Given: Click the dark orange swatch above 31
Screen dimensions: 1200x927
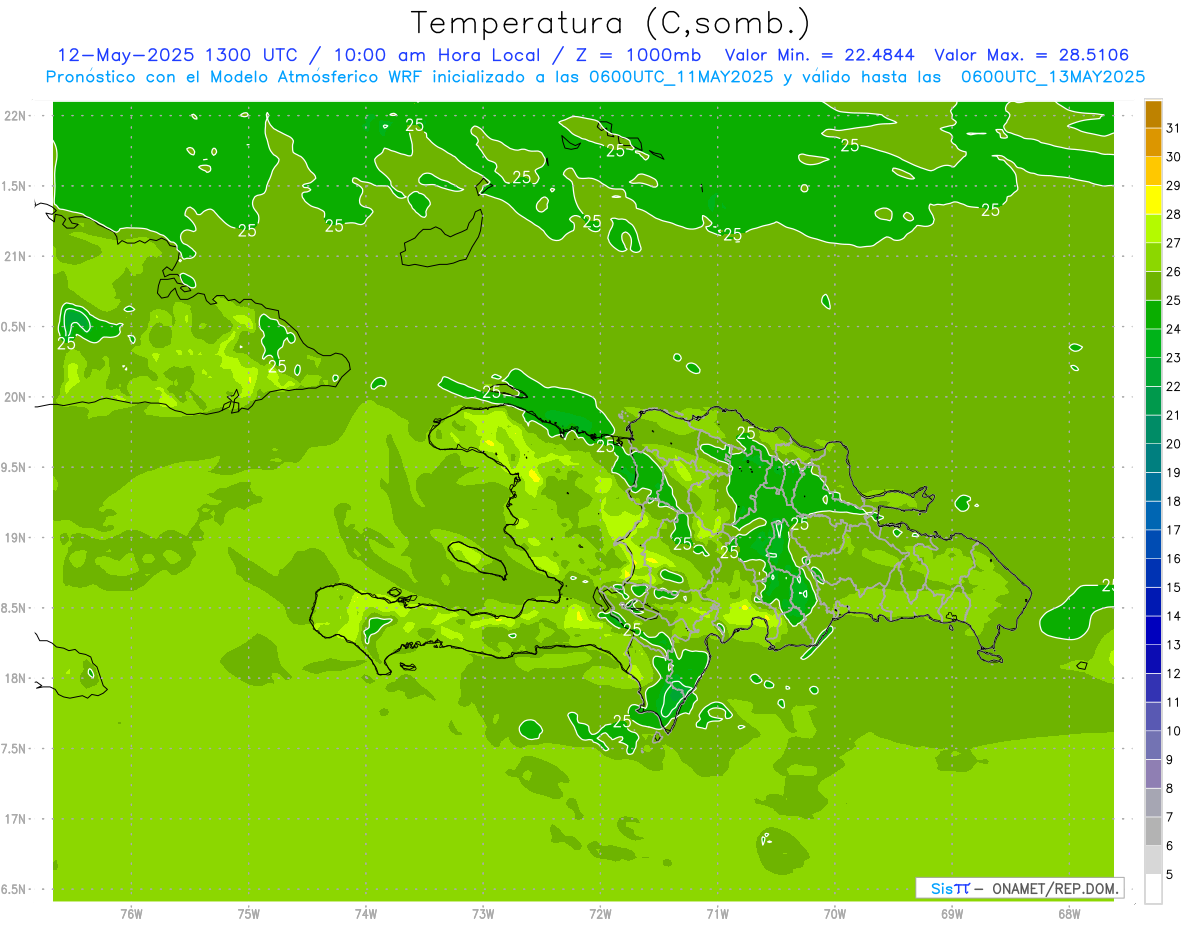Looking at the screenshot, I should [1153, 114].
